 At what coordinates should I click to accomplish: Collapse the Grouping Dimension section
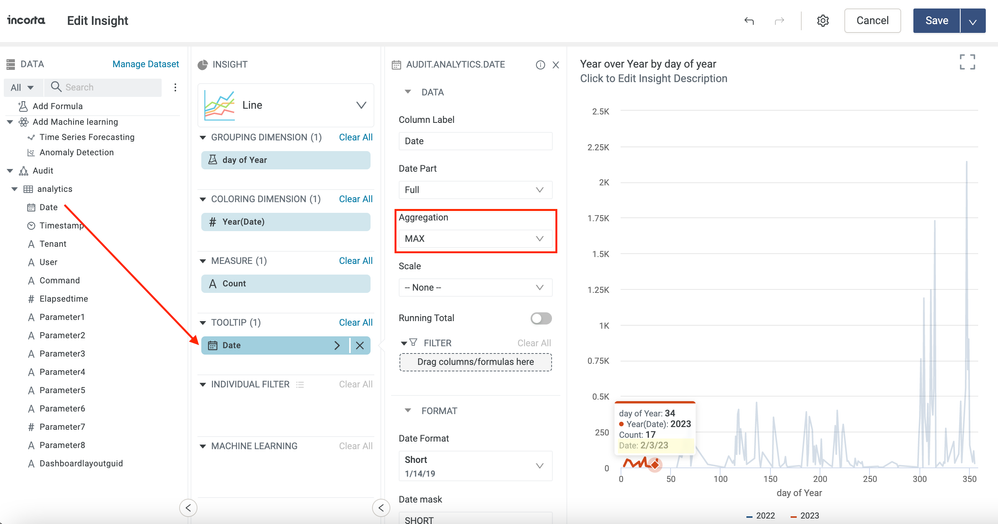[x=203, y=138]
